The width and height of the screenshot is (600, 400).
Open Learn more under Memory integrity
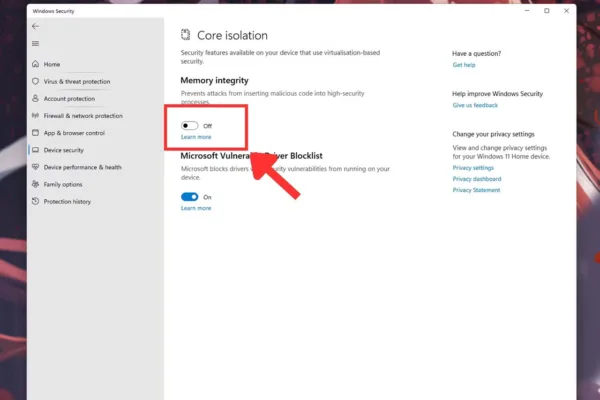point(196,137)
